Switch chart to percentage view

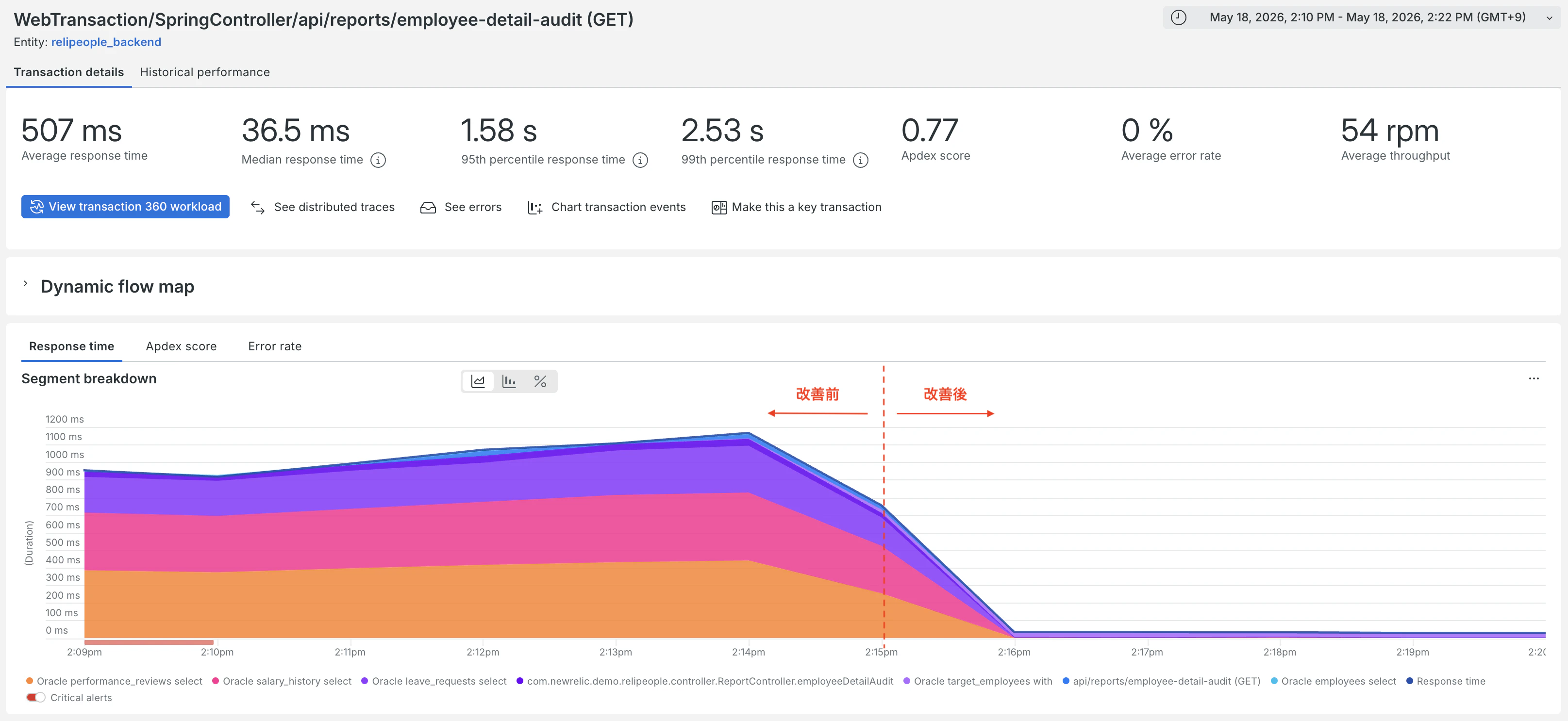click(540, 381)
